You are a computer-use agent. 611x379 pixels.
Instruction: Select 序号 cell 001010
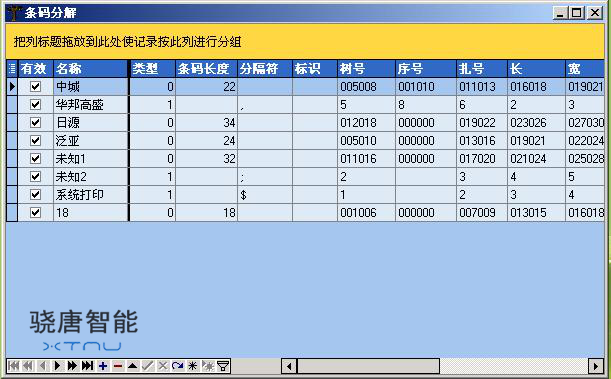coord(426,86)
